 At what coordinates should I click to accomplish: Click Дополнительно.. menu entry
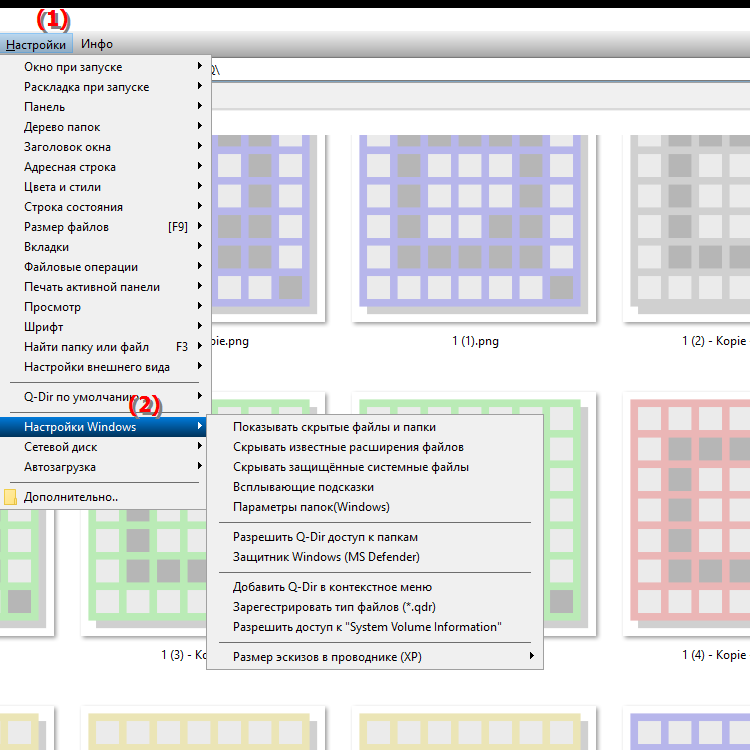pyautogui.click(x=103, y=497)
